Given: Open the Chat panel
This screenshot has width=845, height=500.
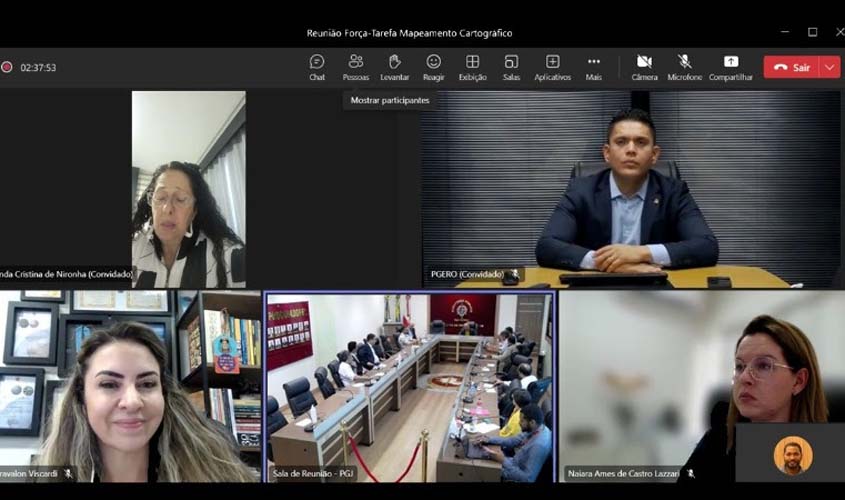Looking at the screenshot, I should click(x=317, y=67).
